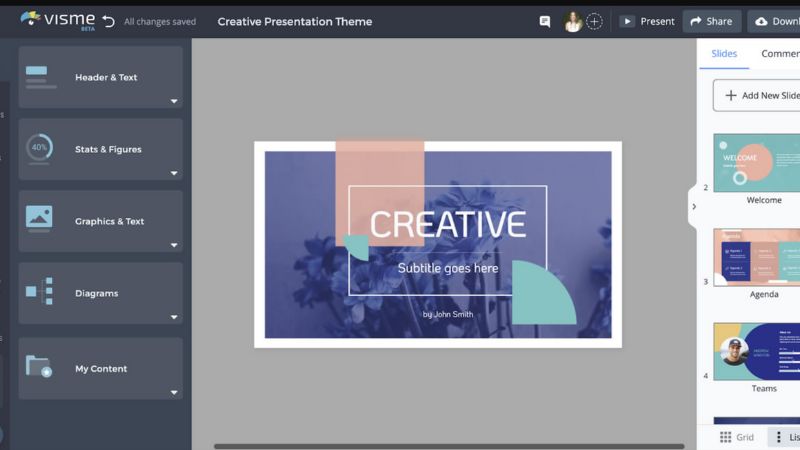800x450 pixels.
Task: Switch to List view
Action: [783, 437]
